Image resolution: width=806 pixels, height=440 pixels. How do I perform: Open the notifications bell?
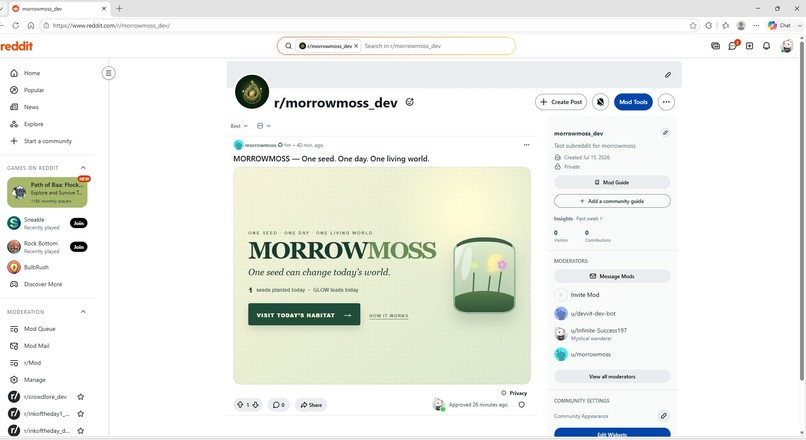point(766,46)
